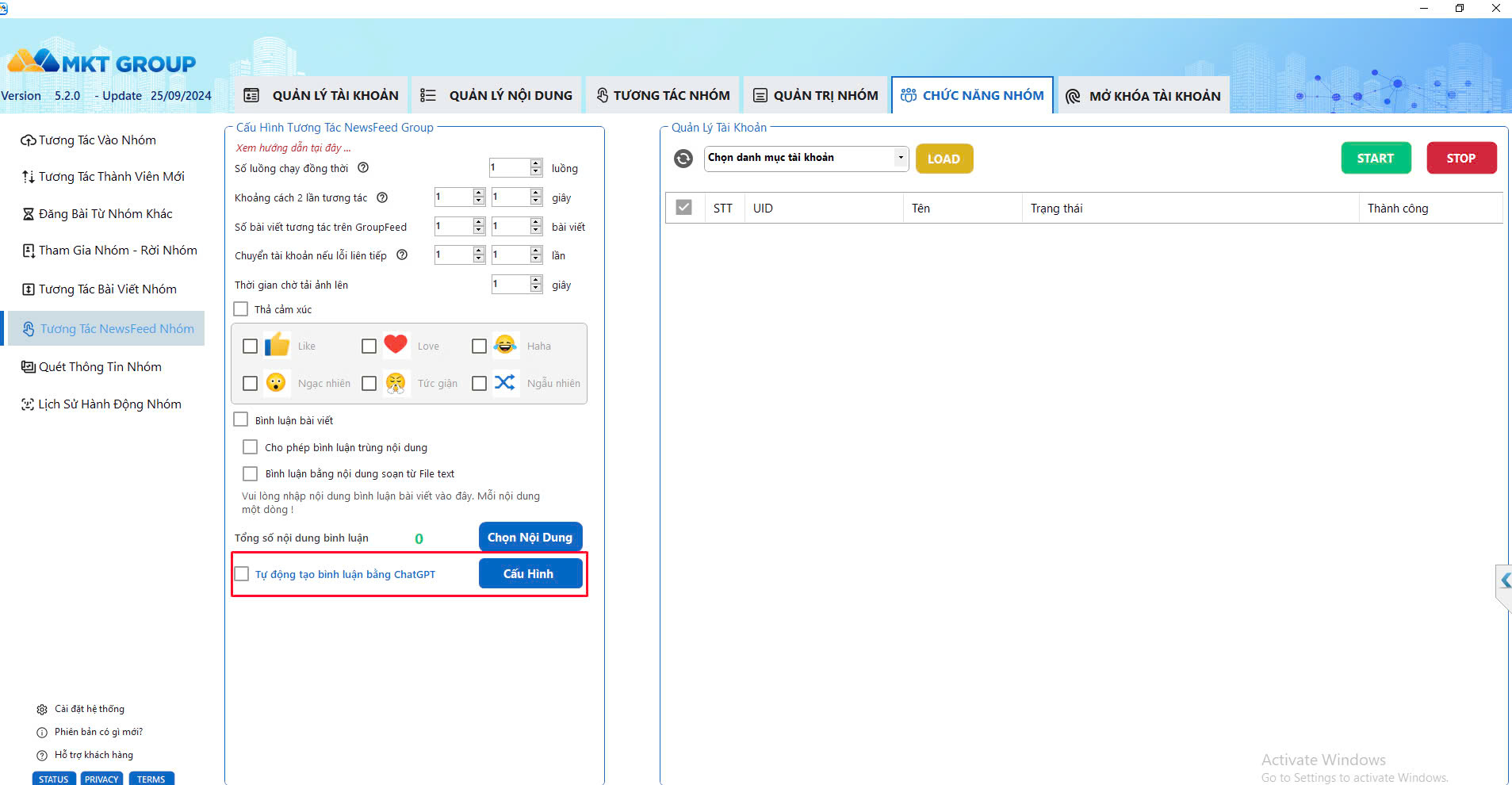Click the STATUS button at bottom left
Image resolution: width=1512 pixels, height=785 pixels.
pos(54,779)
